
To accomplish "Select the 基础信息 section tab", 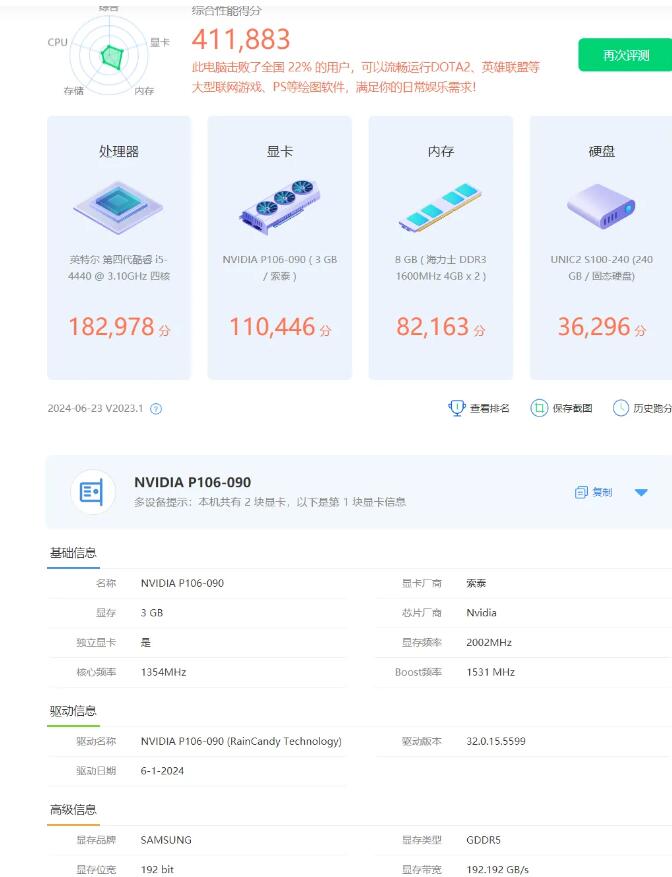I will coord(73,553).
